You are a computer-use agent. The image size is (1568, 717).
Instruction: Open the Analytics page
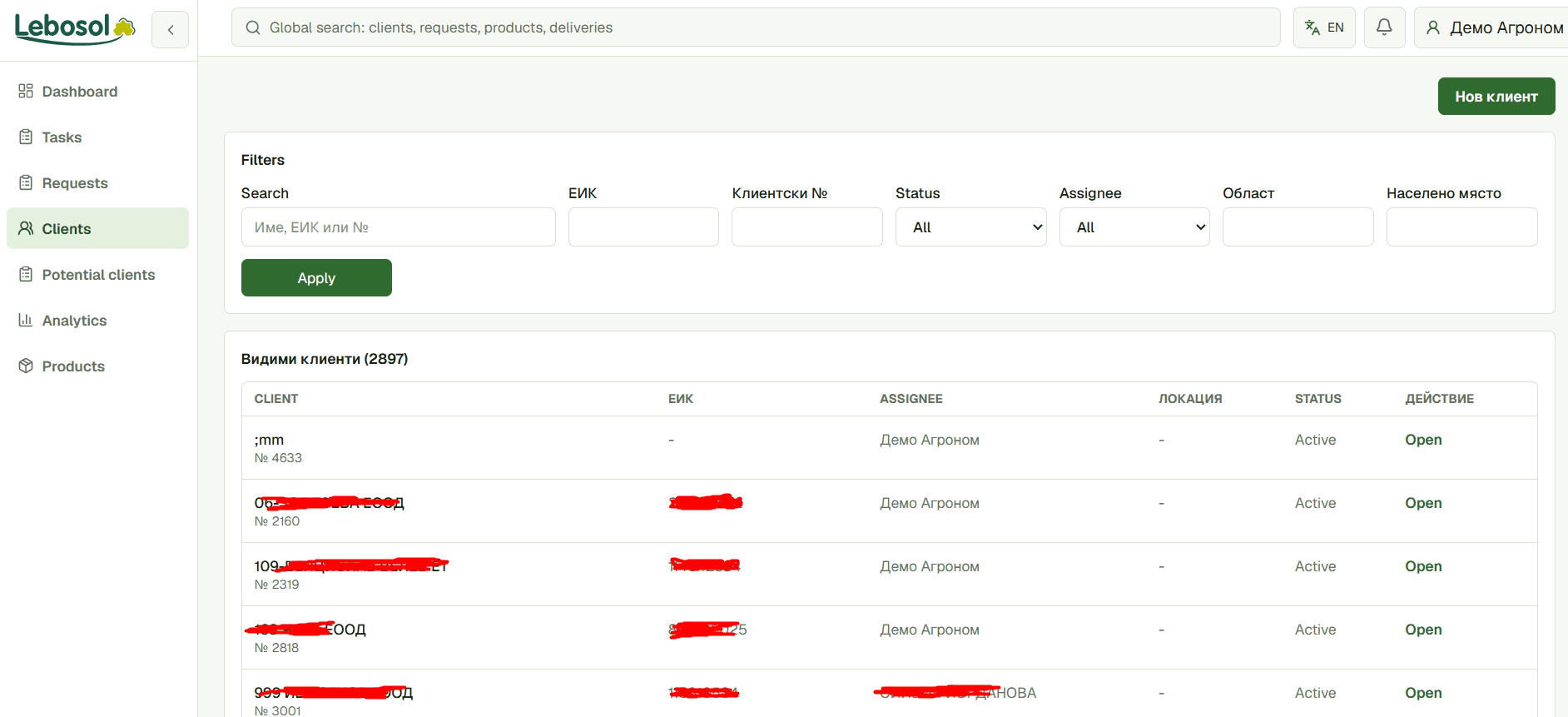pos(97,320)
